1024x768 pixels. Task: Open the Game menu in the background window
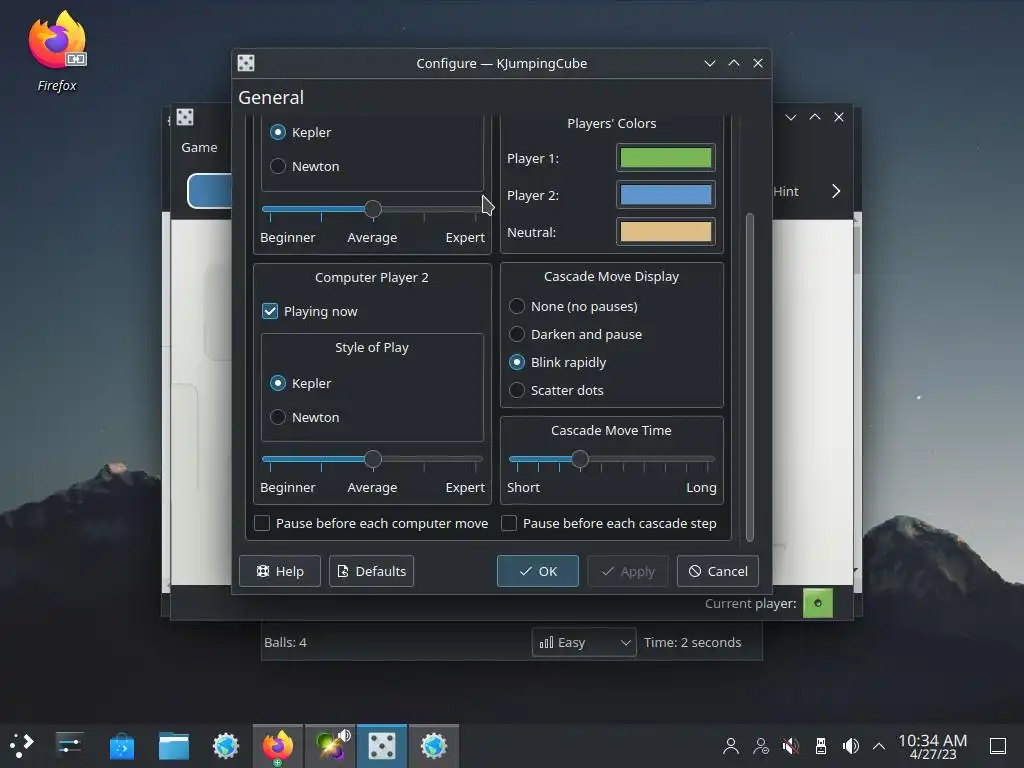pyautogui.click(x=199, y=148)
